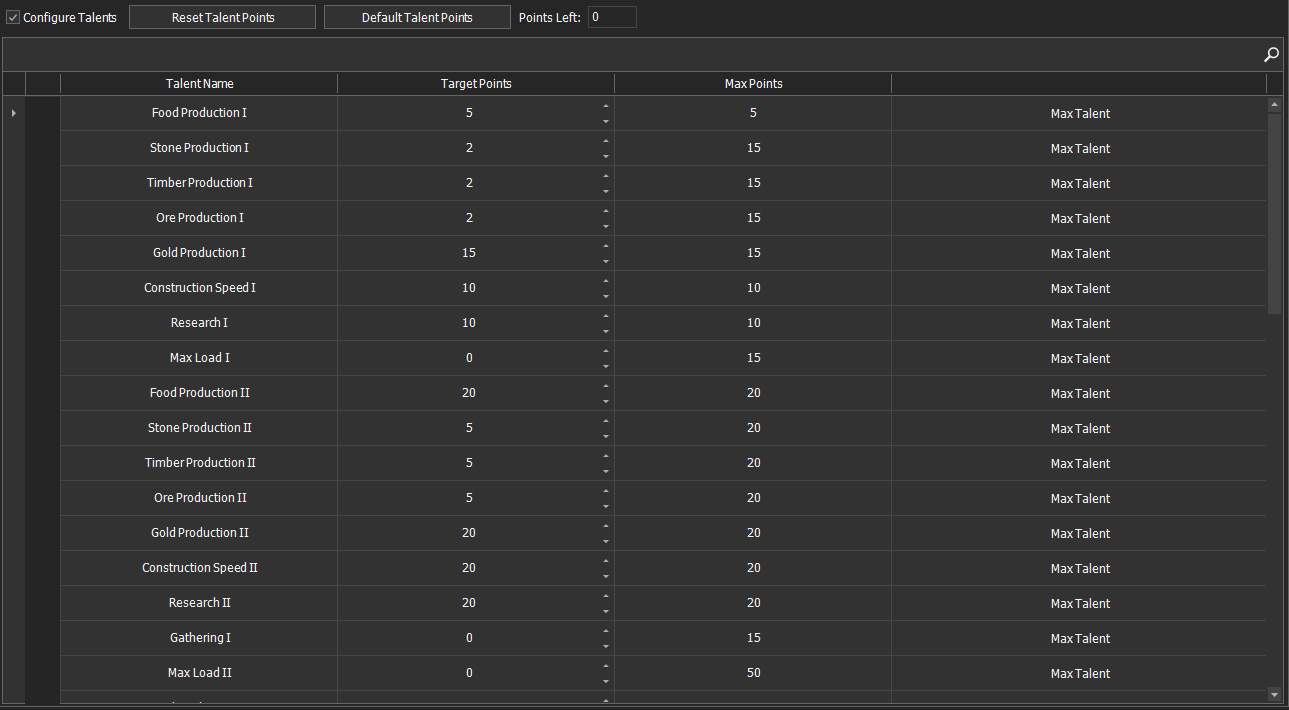This screenshot has width=1289, height=710.
Task: Sort by the Talent Name column header
Action: 199,83
